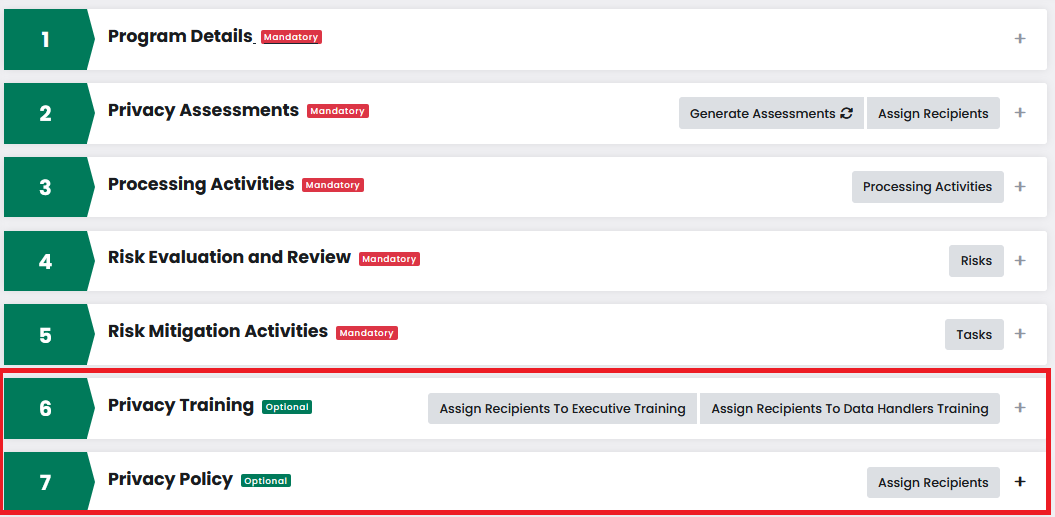Expand Processing Activities row with plus icon
The image size is (1055, 517).
click(1020, 186)
